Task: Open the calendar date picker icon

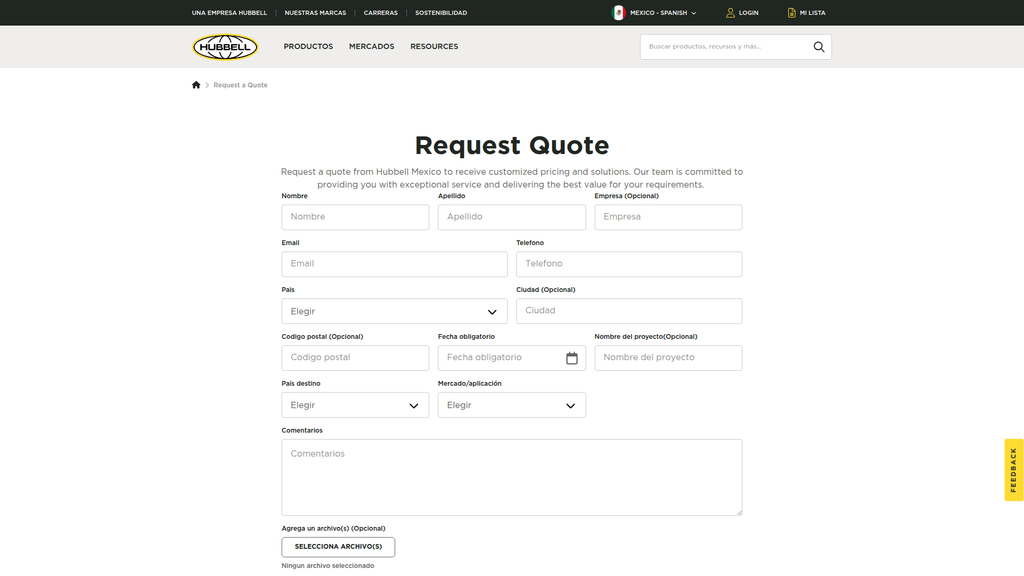Action: coord(571,358)
